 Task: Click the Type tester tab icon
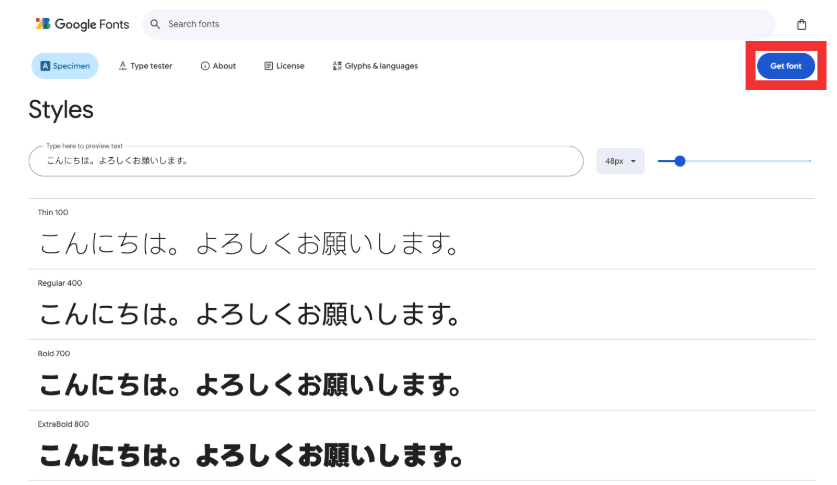pos(122,66)
